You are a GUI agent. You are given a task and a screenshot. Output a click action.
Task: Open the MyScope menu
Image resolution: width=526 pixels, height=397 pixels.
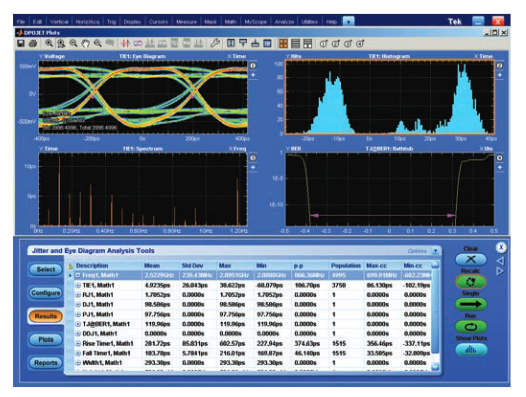(x=256, y=22)
